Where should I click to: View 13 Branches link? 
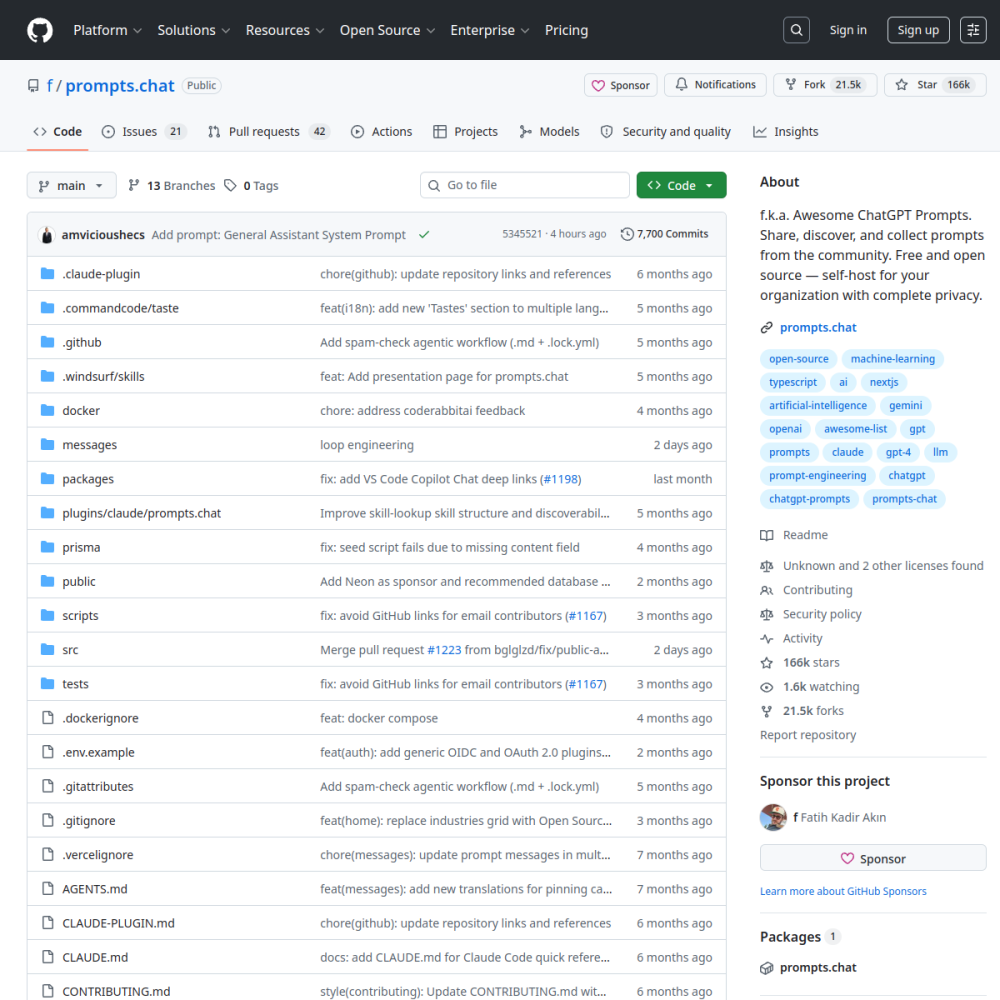172,185
